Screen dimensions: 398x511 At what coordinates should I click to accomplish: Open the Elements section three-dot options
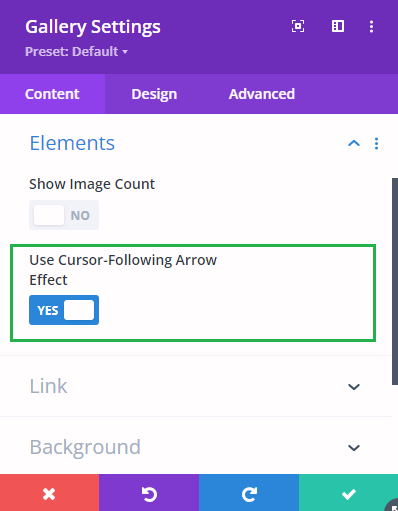376,144
